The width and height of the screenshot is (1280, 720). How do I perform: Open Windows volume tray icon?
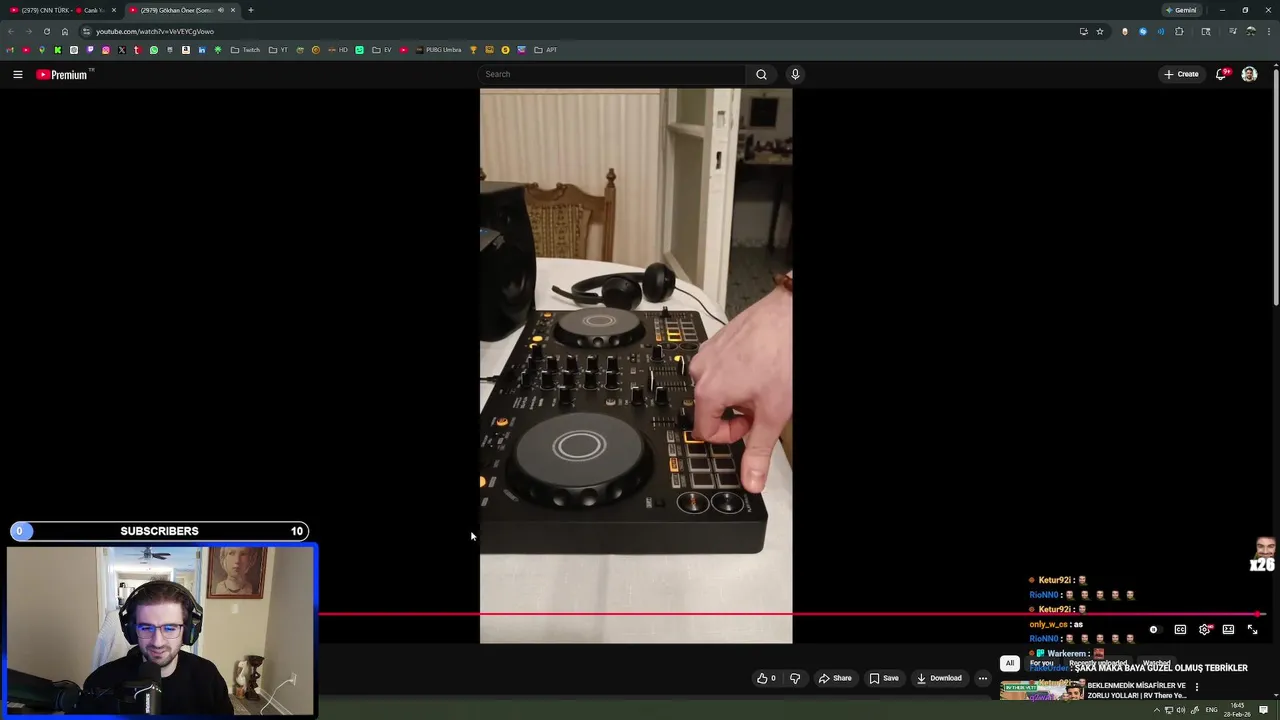click(1181, 710)
